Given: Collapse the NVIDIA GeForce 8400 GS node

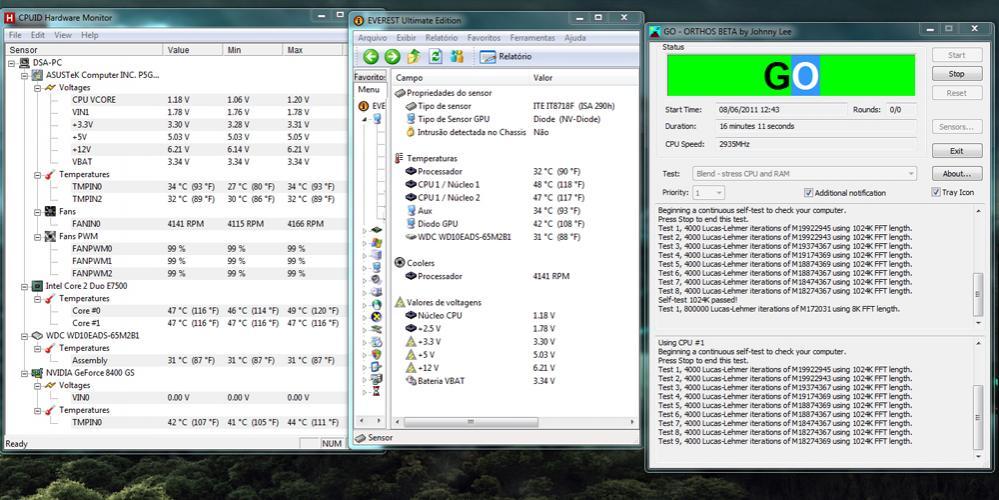Looking at the screenshot, I should click(x=25, y=373).
